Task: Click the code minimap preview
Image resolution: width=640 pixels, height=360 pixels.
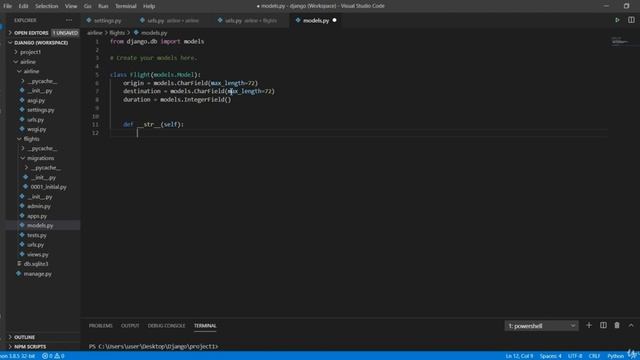Action: coord(622,41)
